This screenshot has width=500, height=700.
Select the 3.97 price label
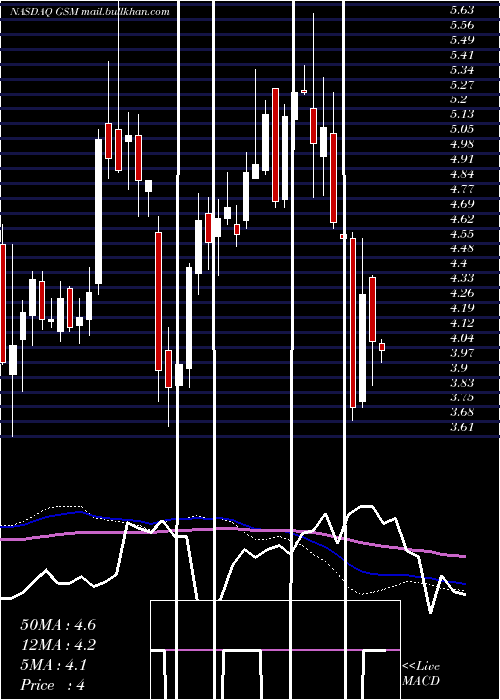[462, 353]
